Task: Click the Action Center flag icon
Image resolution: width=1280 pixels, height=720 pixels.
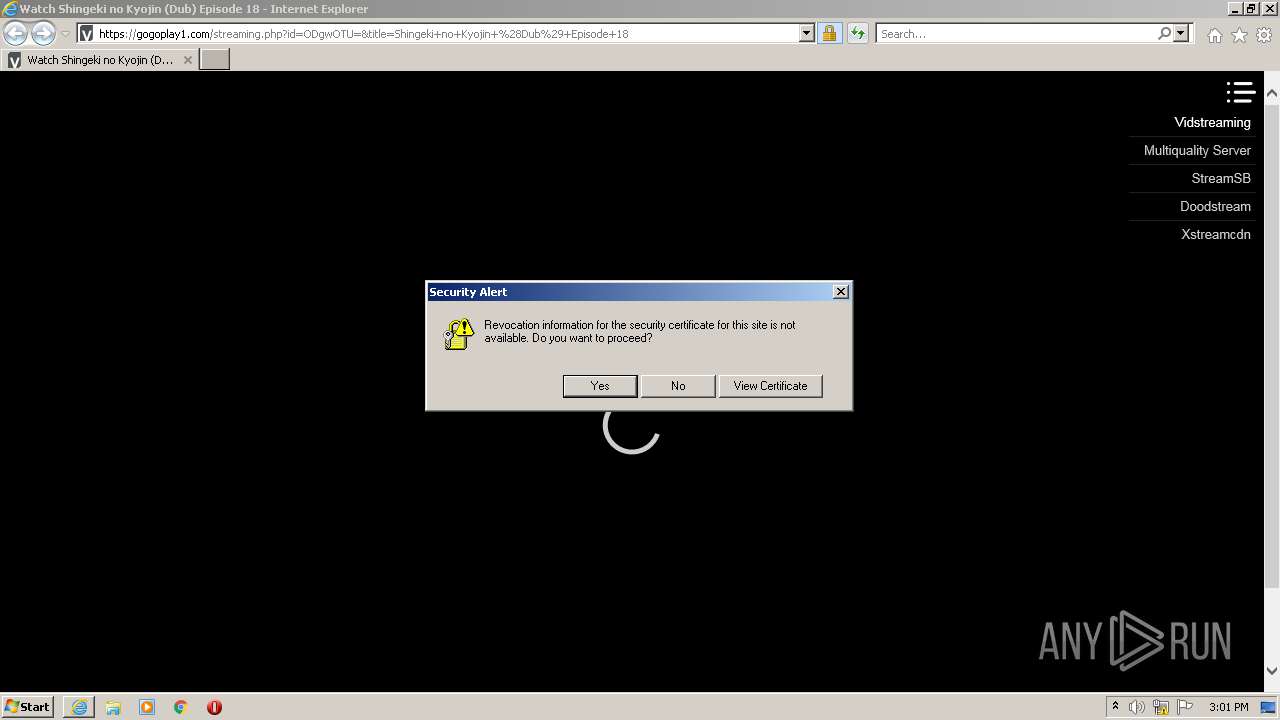Action: pyautogui.click(x=1185, y=707)
